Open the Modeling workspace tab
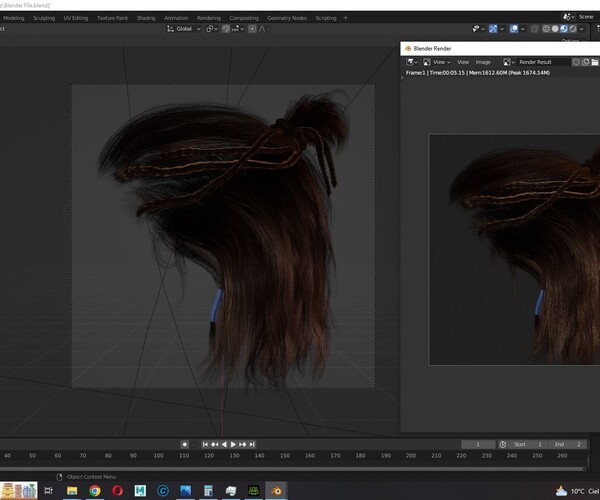 (14, 18)
